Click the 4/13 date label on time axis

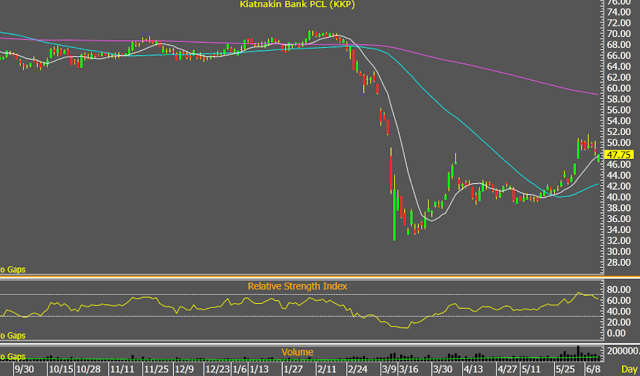(x=473, y=369)
